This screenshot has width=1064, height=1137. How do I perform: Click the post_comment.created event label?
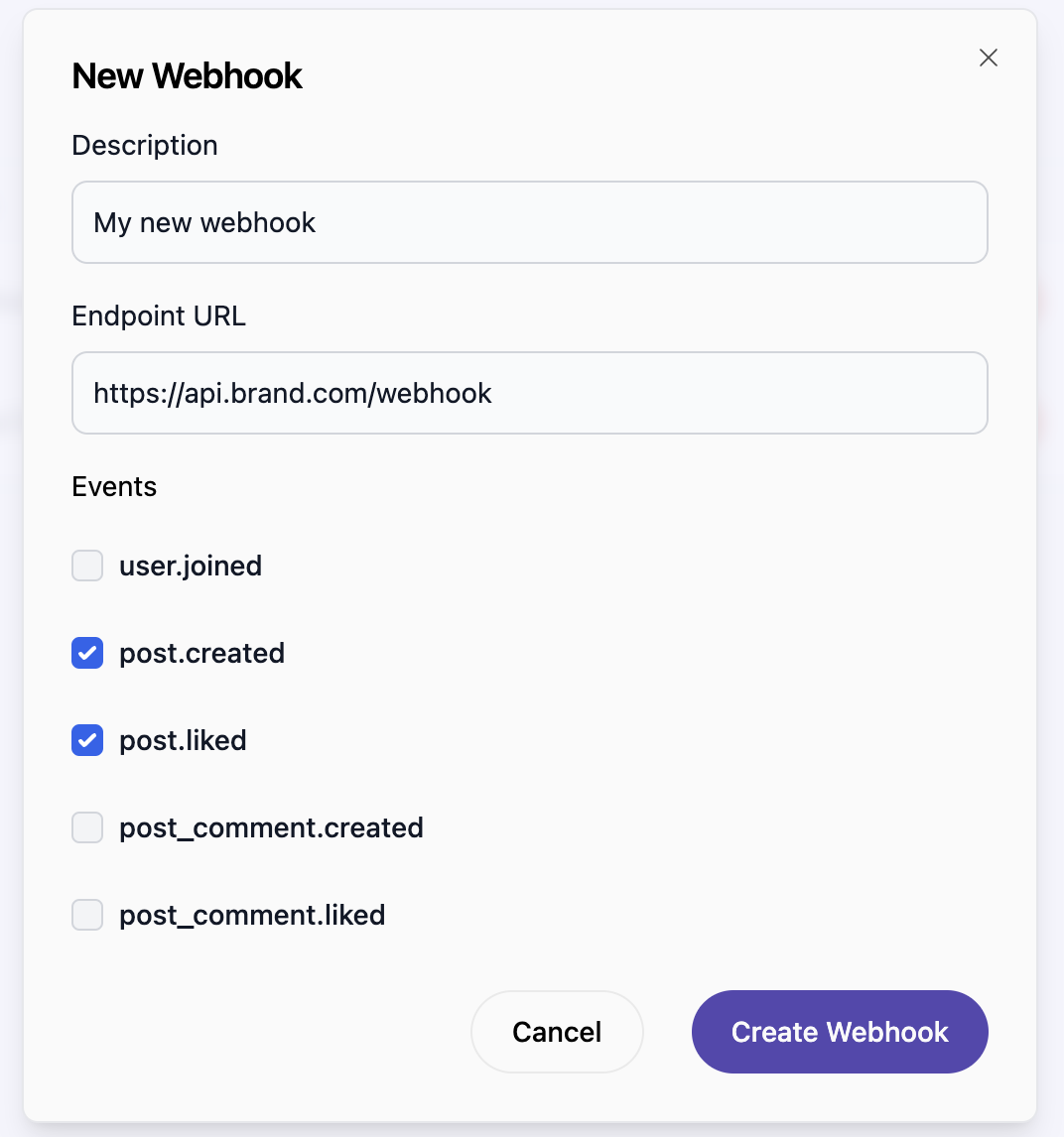tap(271, 827)
